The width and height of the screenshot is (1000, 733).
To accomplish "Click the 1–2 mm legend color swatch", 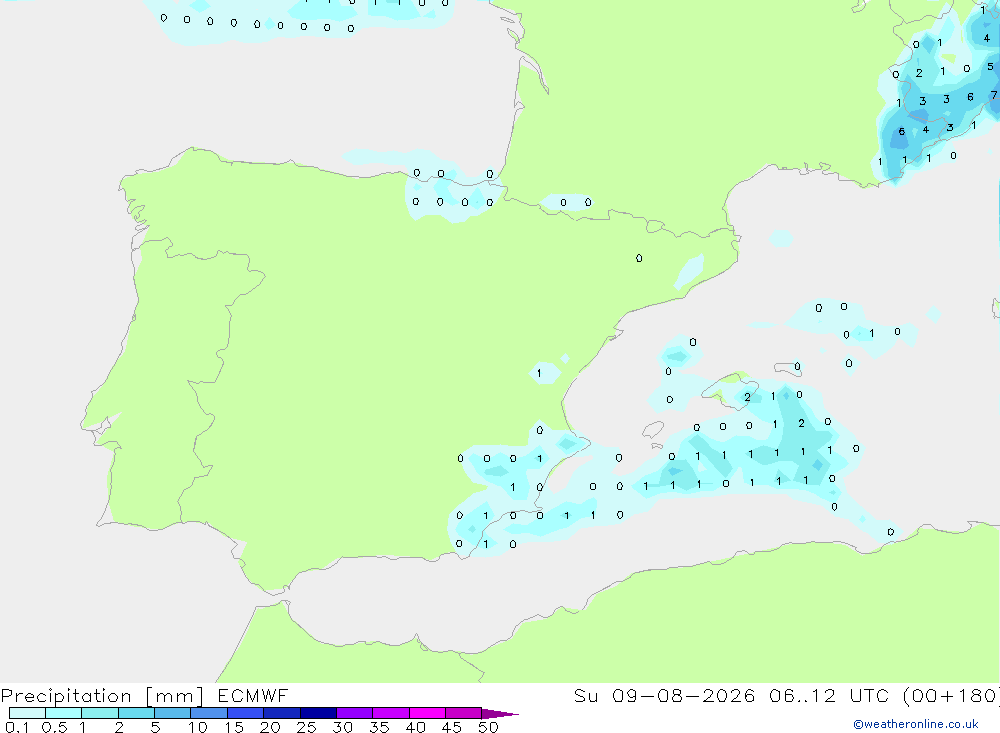I will click(x=99, y=713).
